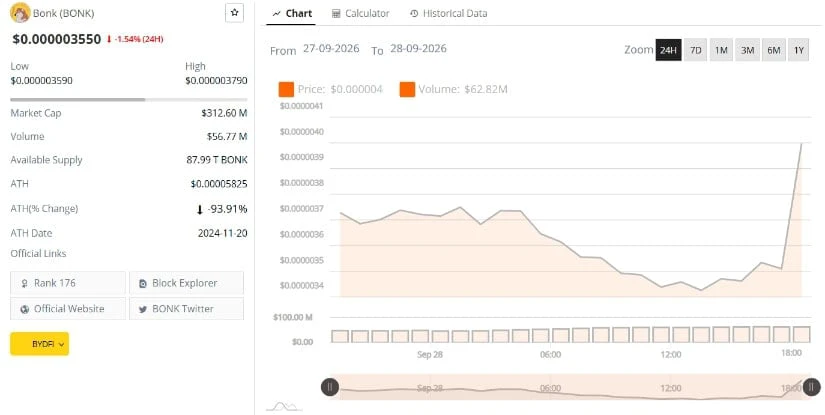Click the -1.54% (24H) change indicator
The height and width of the screenshot is (415, 825).
coord(135,39)
